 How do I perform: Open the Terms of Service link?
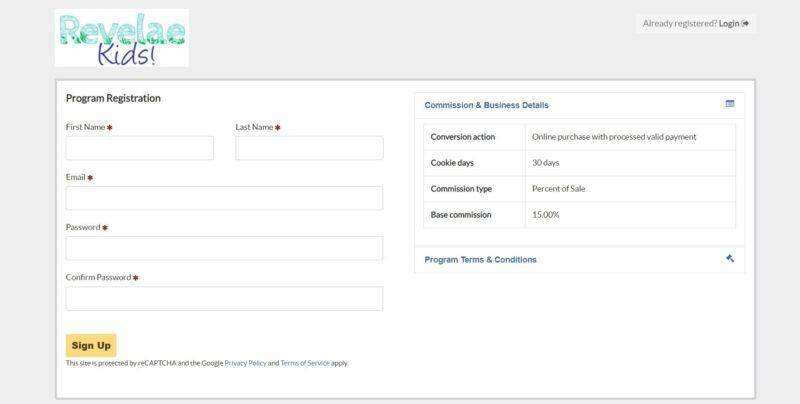click(x=305, y=363)
